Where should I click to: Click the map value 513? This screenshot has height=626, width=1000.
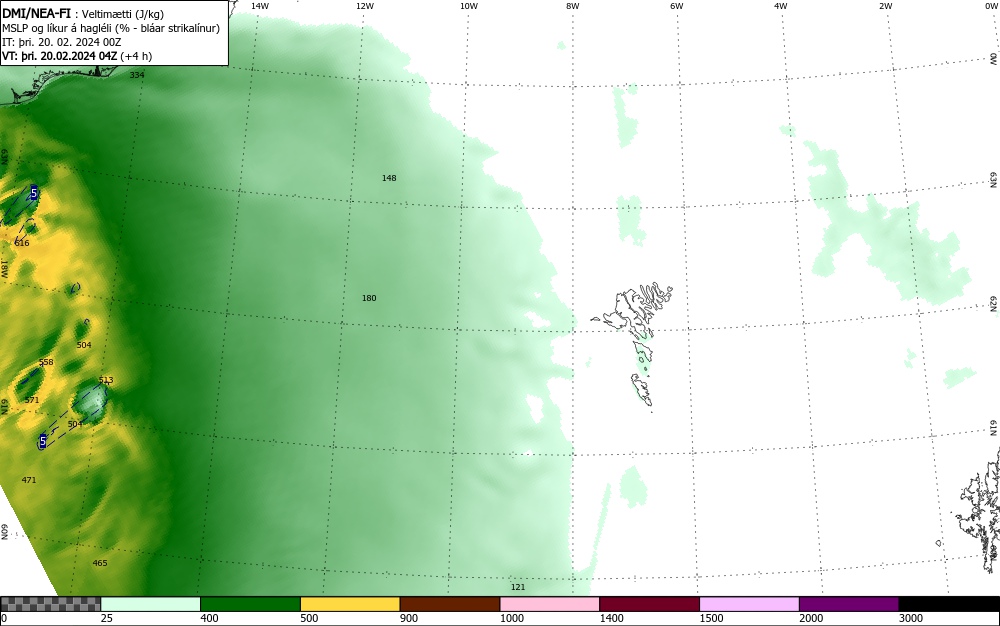pos(106,380)
